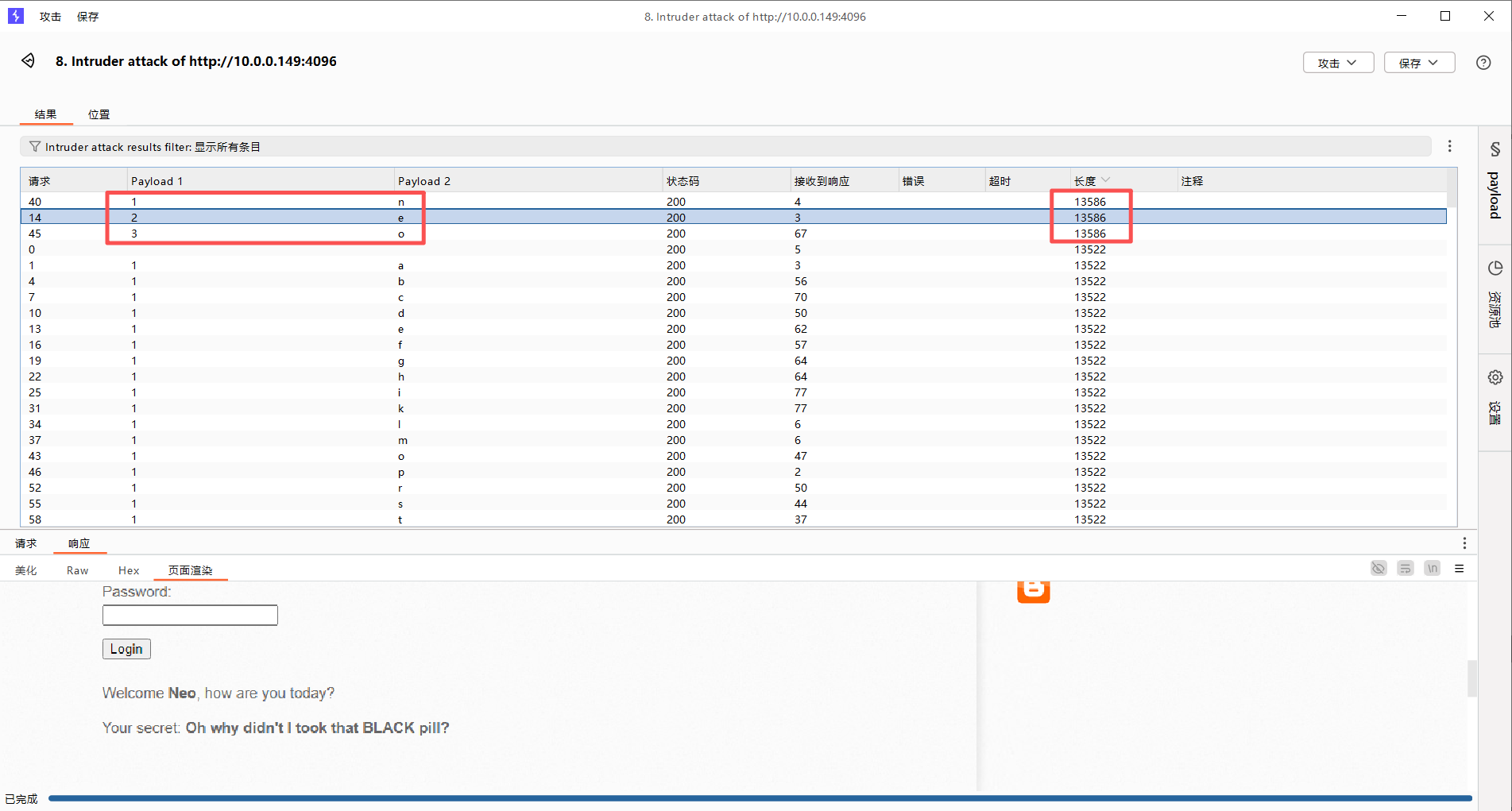Toggle the line wrap icon in response toolbar
1512x811 pixels.
tap(1406, 569)
